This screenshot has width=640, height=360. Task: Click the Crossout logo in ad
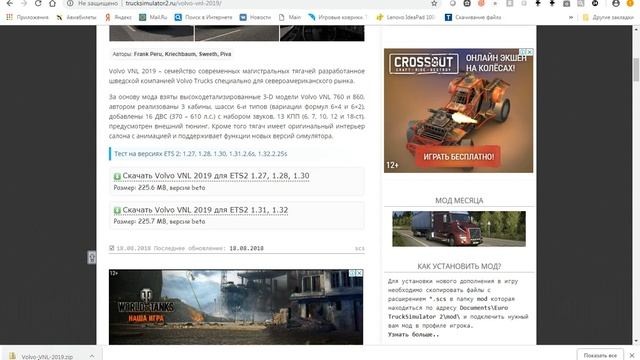click(424, 64)
